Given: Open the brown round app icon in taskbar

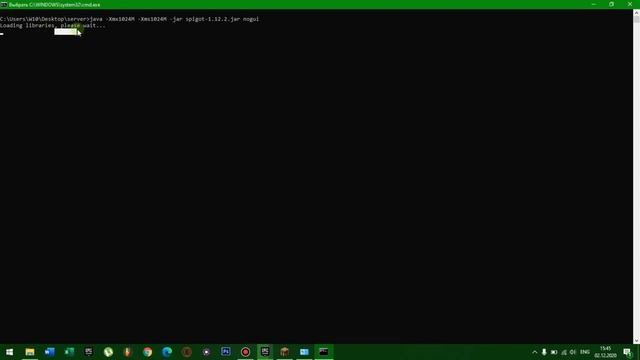Looking at the screenshot, I should point(187,352).
